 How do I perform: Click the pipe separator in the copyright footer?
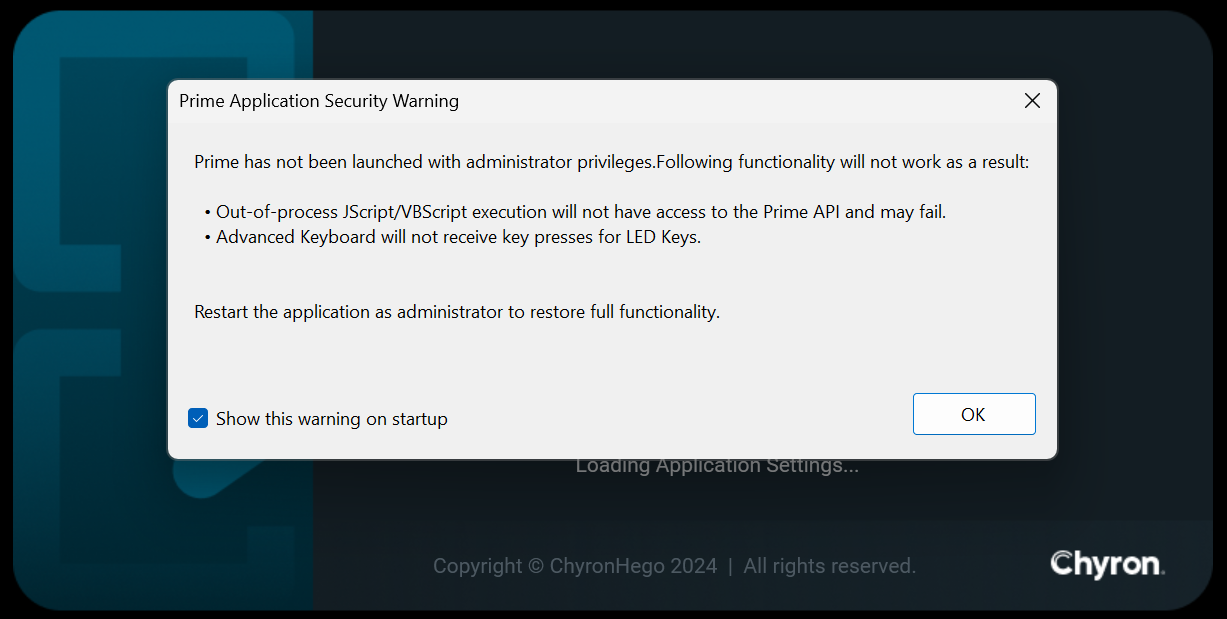point(730,566)
